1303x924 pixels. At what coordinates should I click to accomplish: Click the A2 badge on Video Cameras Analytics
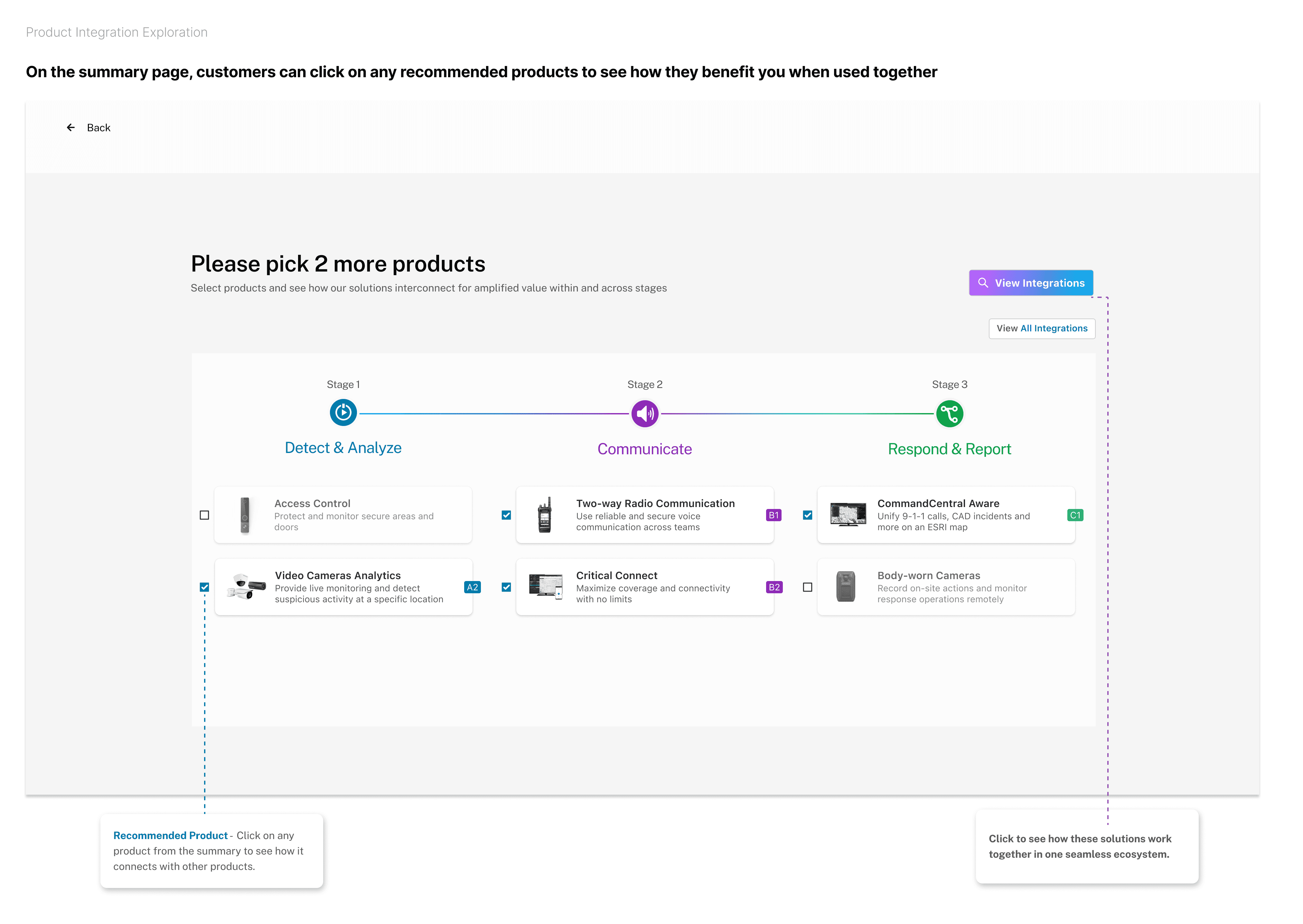(x=473, y=587)
